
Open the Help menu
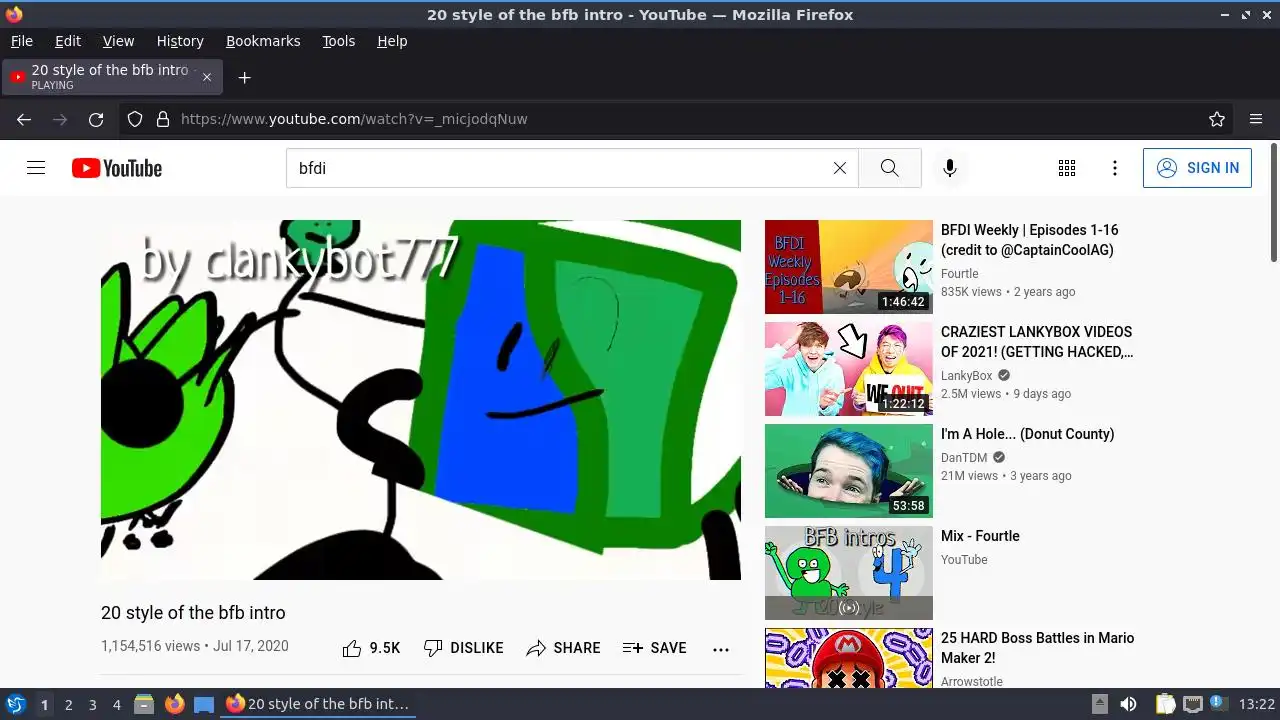[392, 41]
